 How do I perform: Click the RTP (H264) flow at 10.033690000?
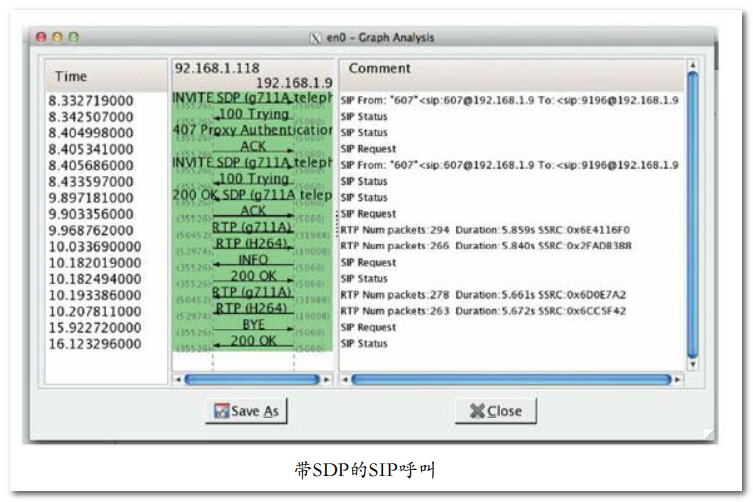coord(252,244)
